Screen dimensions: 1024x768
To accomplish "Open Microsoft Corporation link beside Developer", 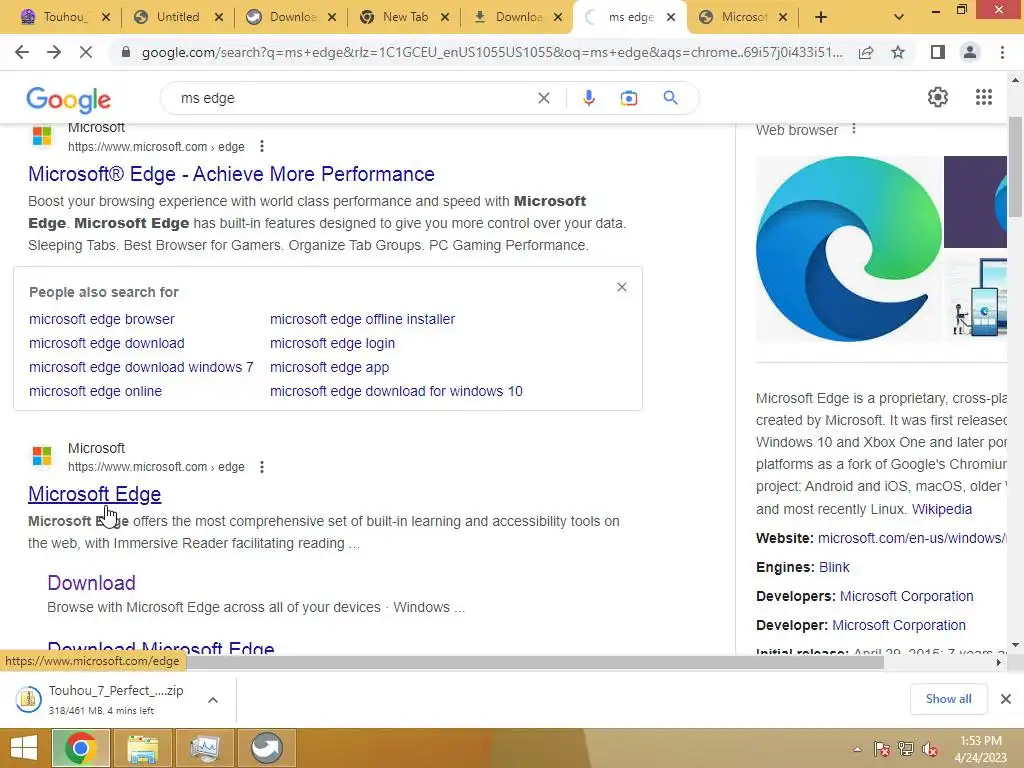I will pyautogui.click(x=899, y=626).
